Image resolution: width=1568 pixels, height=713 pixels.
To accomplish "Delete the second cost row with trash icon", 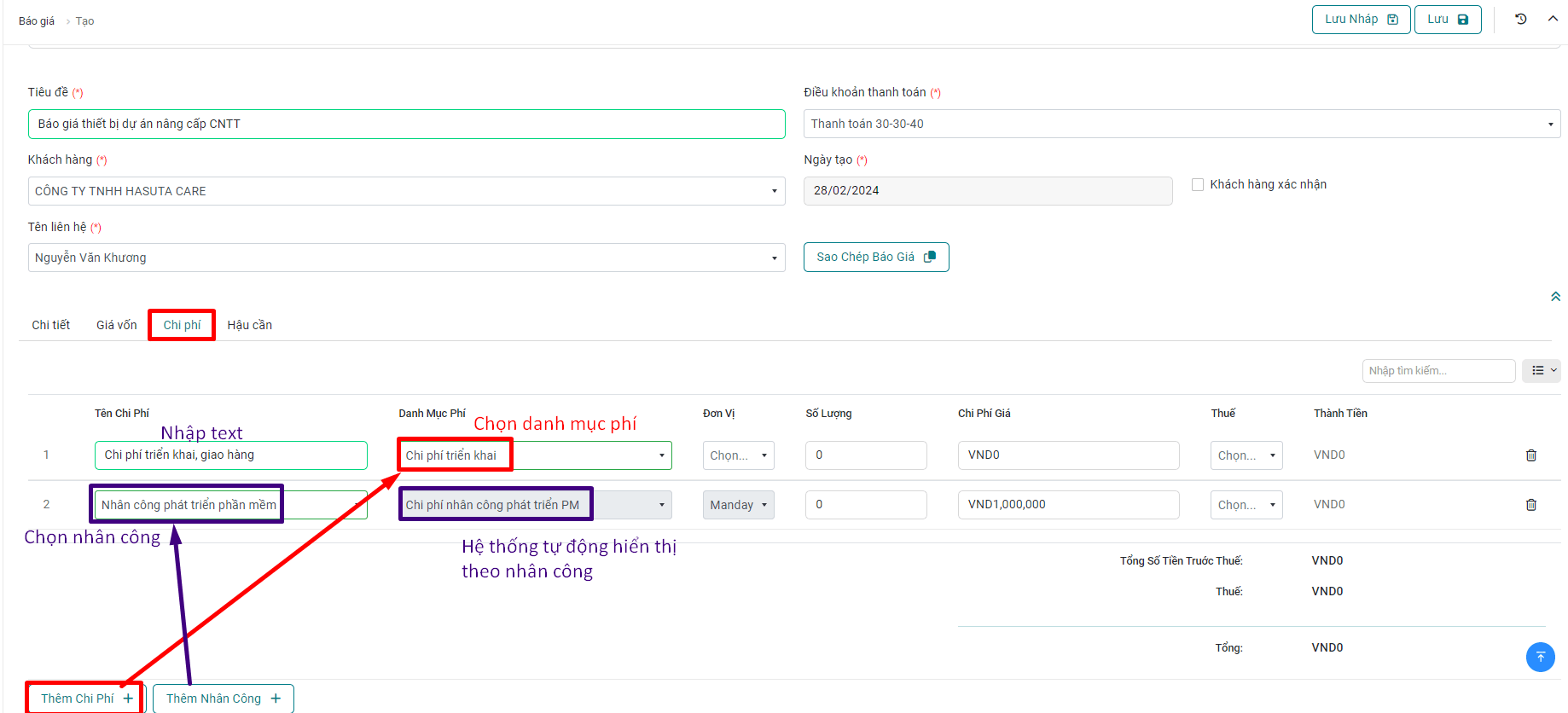I will coord(1530,505).
